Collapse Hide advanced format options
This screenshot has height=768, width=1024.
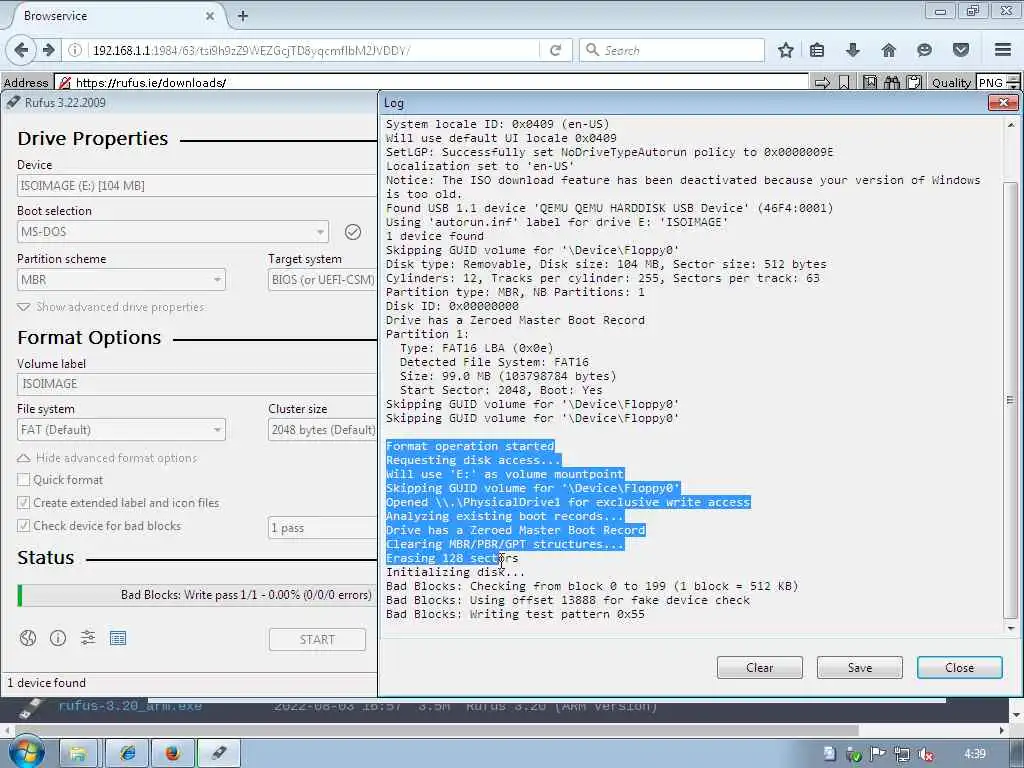tap(108, 458)
